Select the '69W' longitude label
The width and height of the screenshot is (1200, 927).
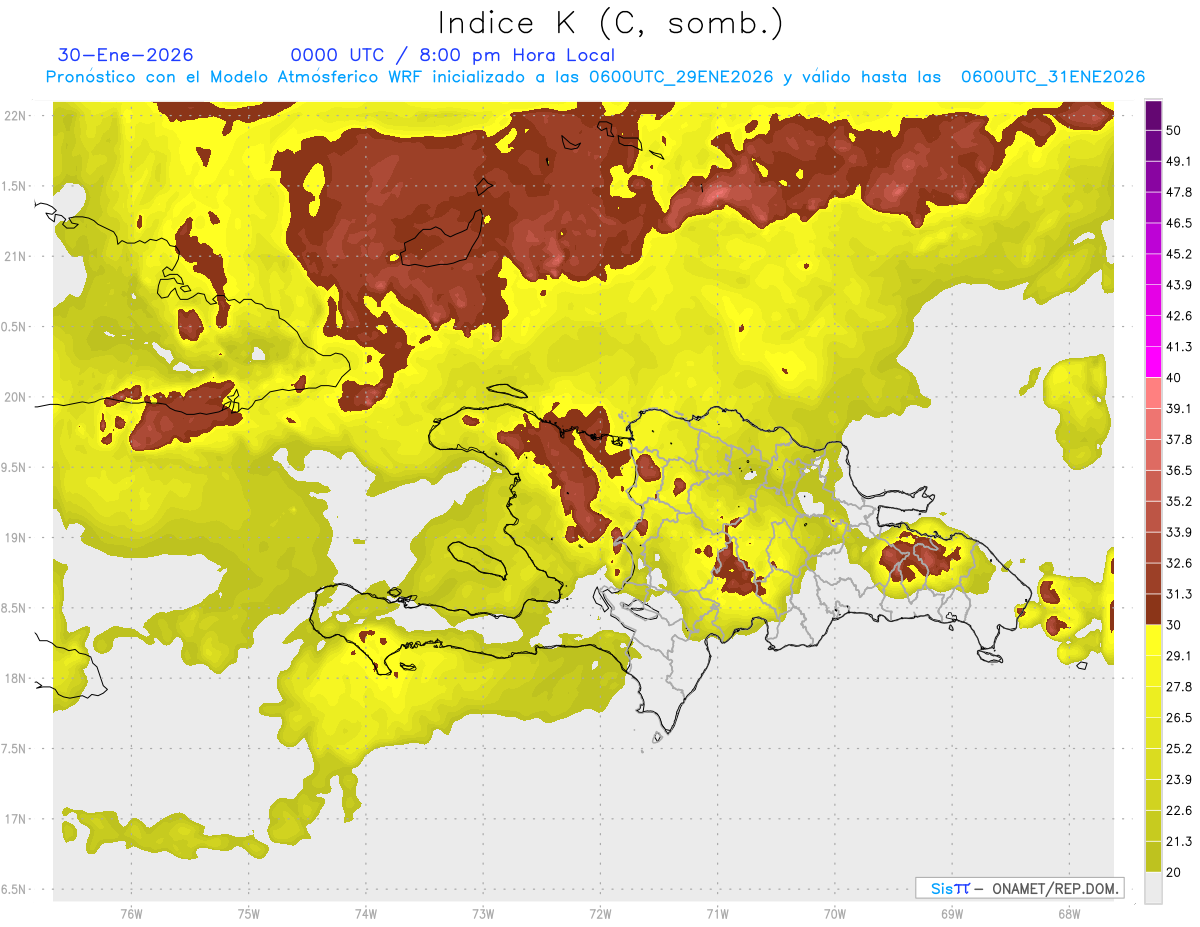click(x=951, y=914)
